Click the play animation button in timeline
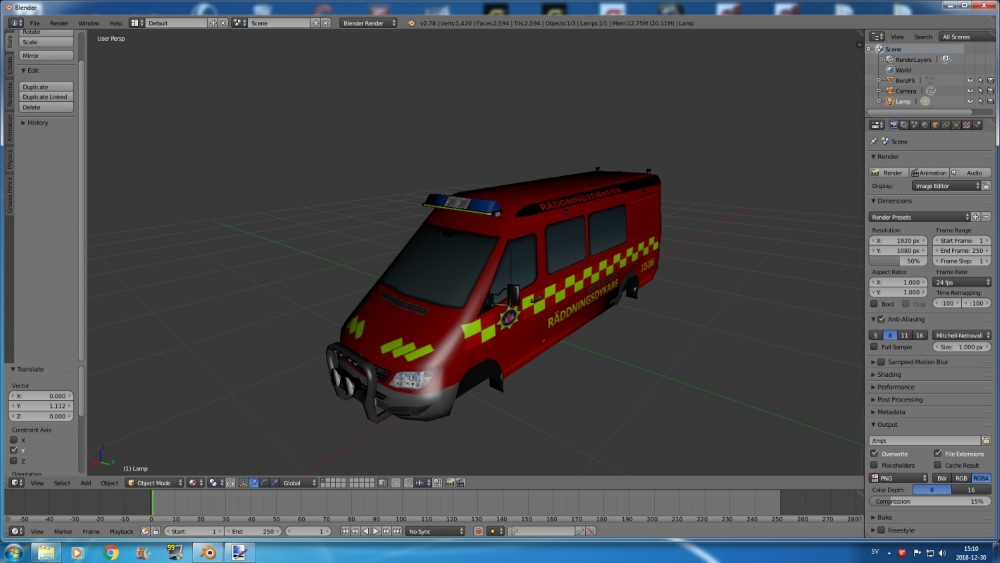 point(376,531)
